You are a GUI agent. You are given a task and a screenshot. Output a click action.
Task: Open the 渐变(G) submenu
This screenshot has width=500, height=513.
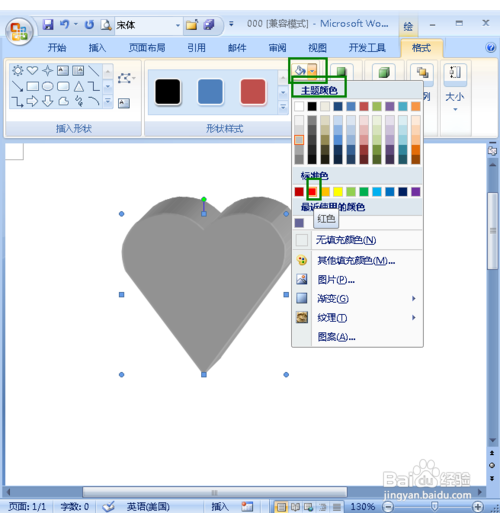coord(357,299)
